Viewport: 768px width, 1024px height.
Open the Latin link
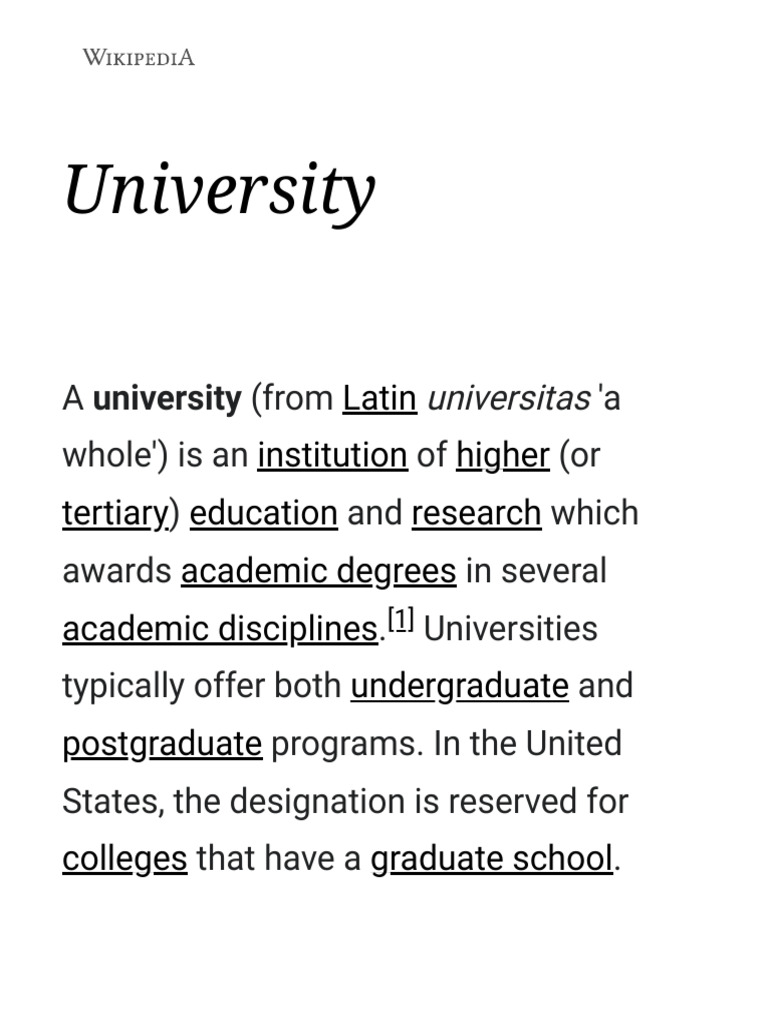click(x=379, y=398)
